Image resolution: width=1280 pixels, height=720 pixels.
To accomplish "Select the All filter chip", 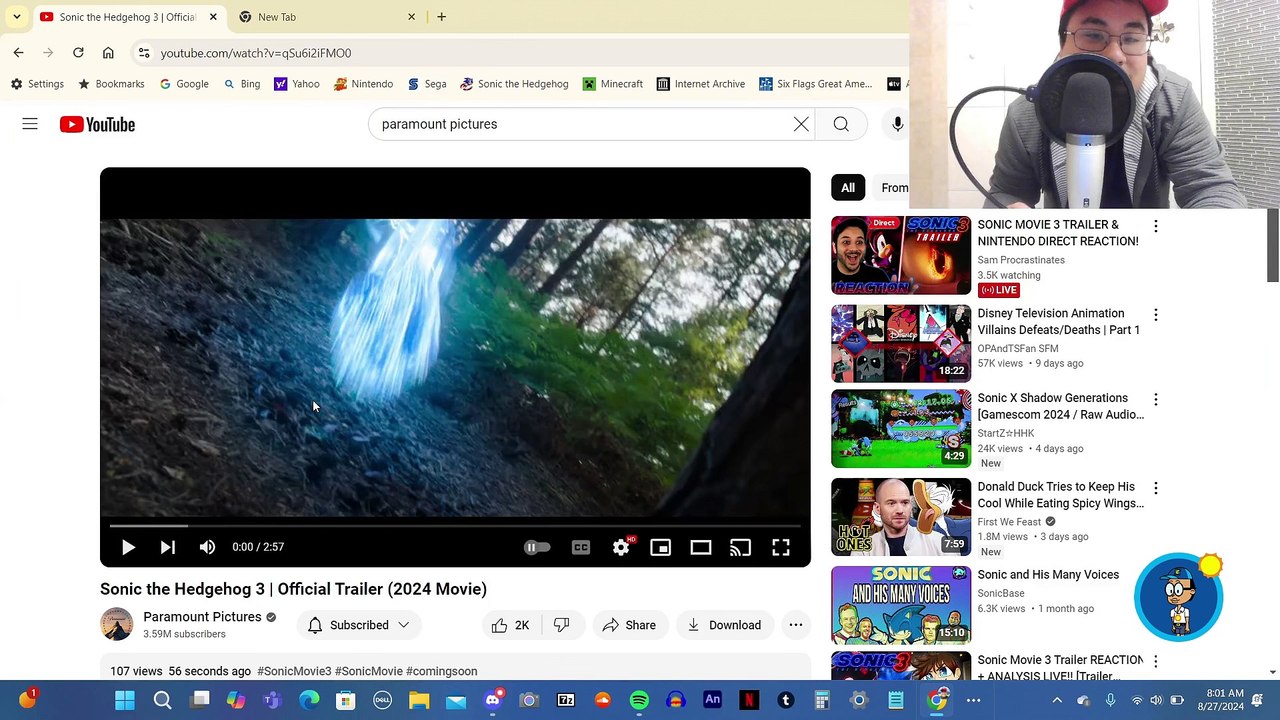I will 847,188.
